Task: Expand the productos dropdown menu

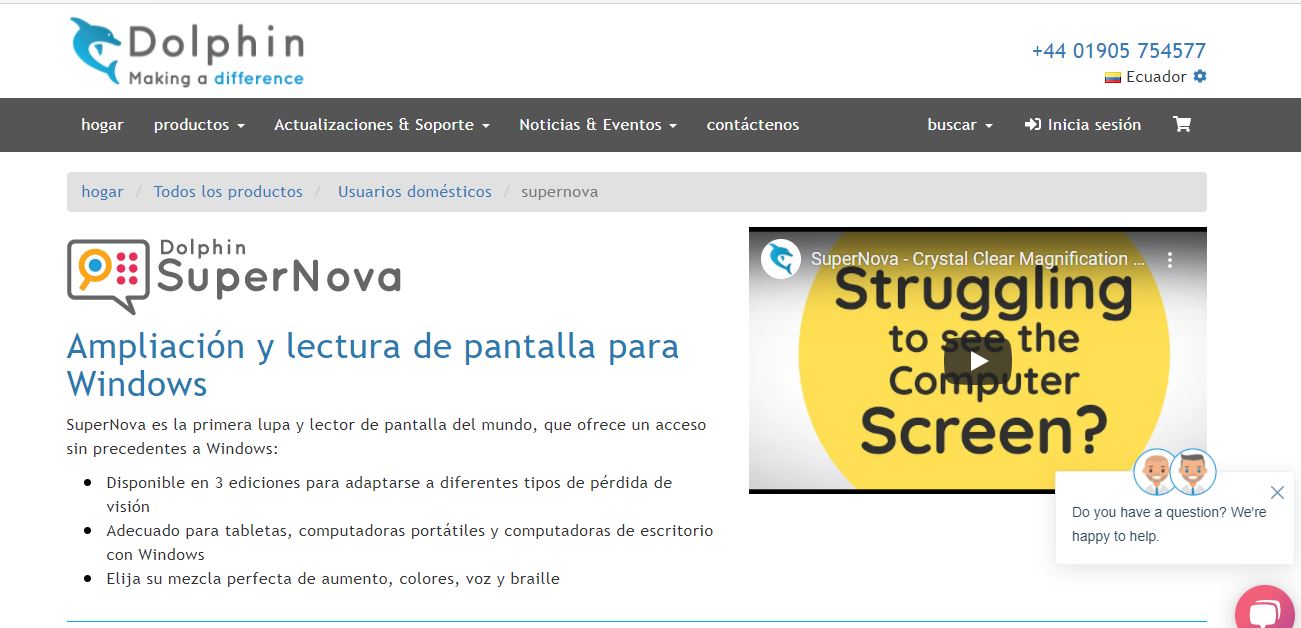Action: [199, 125]
